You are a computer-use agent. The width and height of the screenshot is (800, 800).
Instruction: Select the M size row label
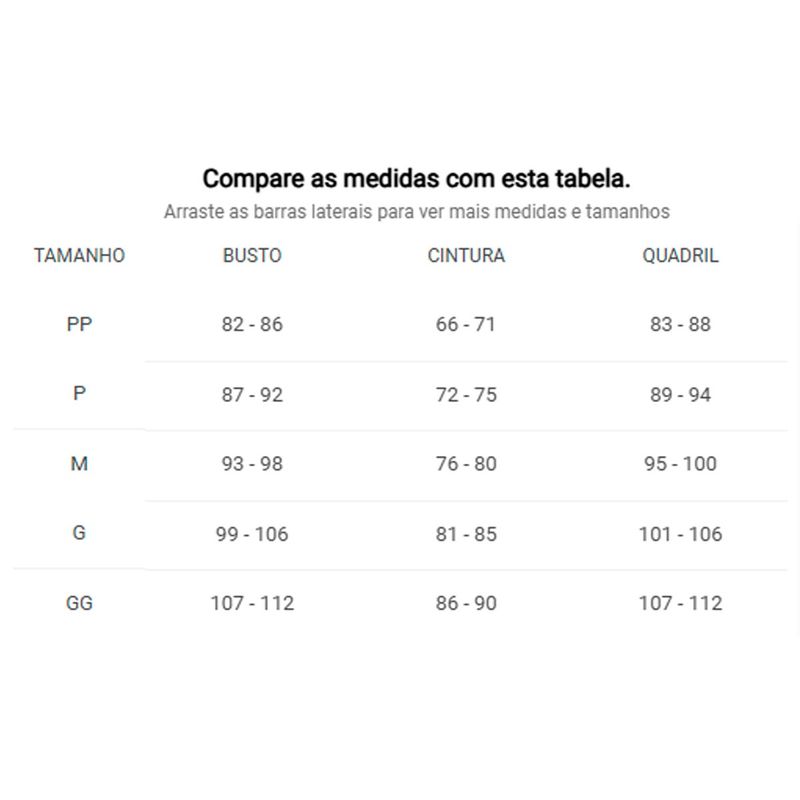pyautogui.click(x=79, y=463)
